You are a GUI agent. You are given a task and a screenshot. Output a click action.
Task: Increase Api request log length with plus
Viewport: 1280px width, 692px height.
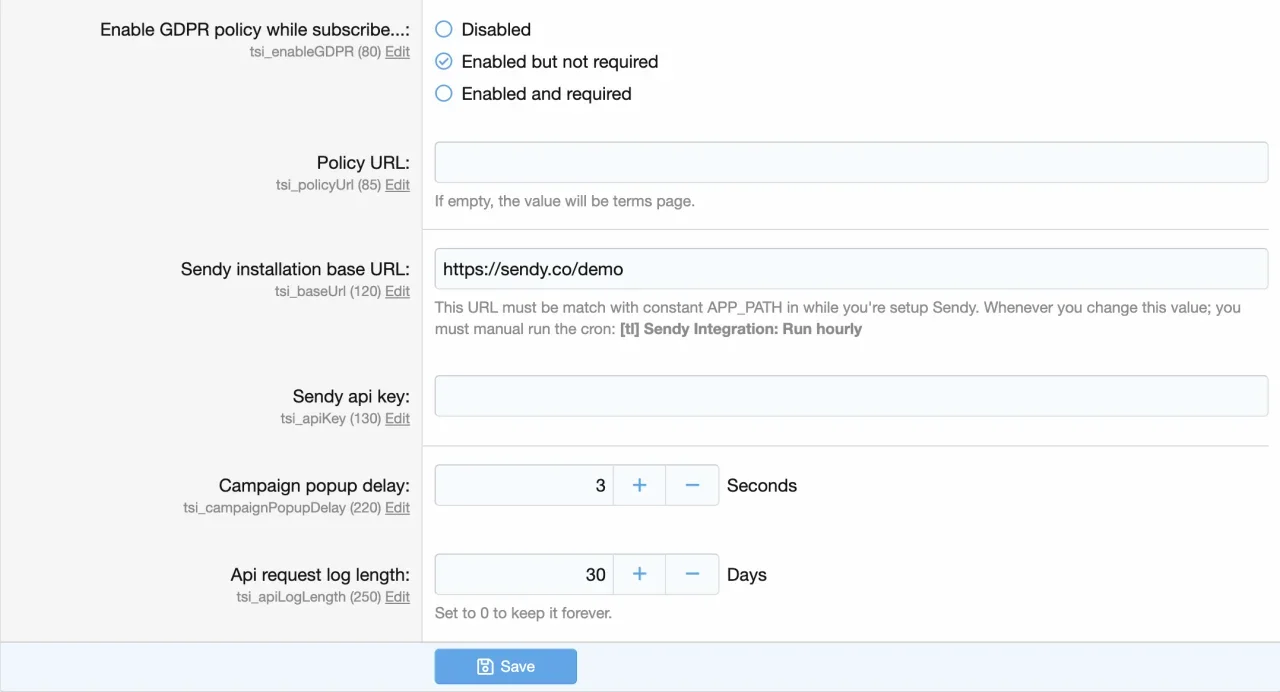(639, 574)
